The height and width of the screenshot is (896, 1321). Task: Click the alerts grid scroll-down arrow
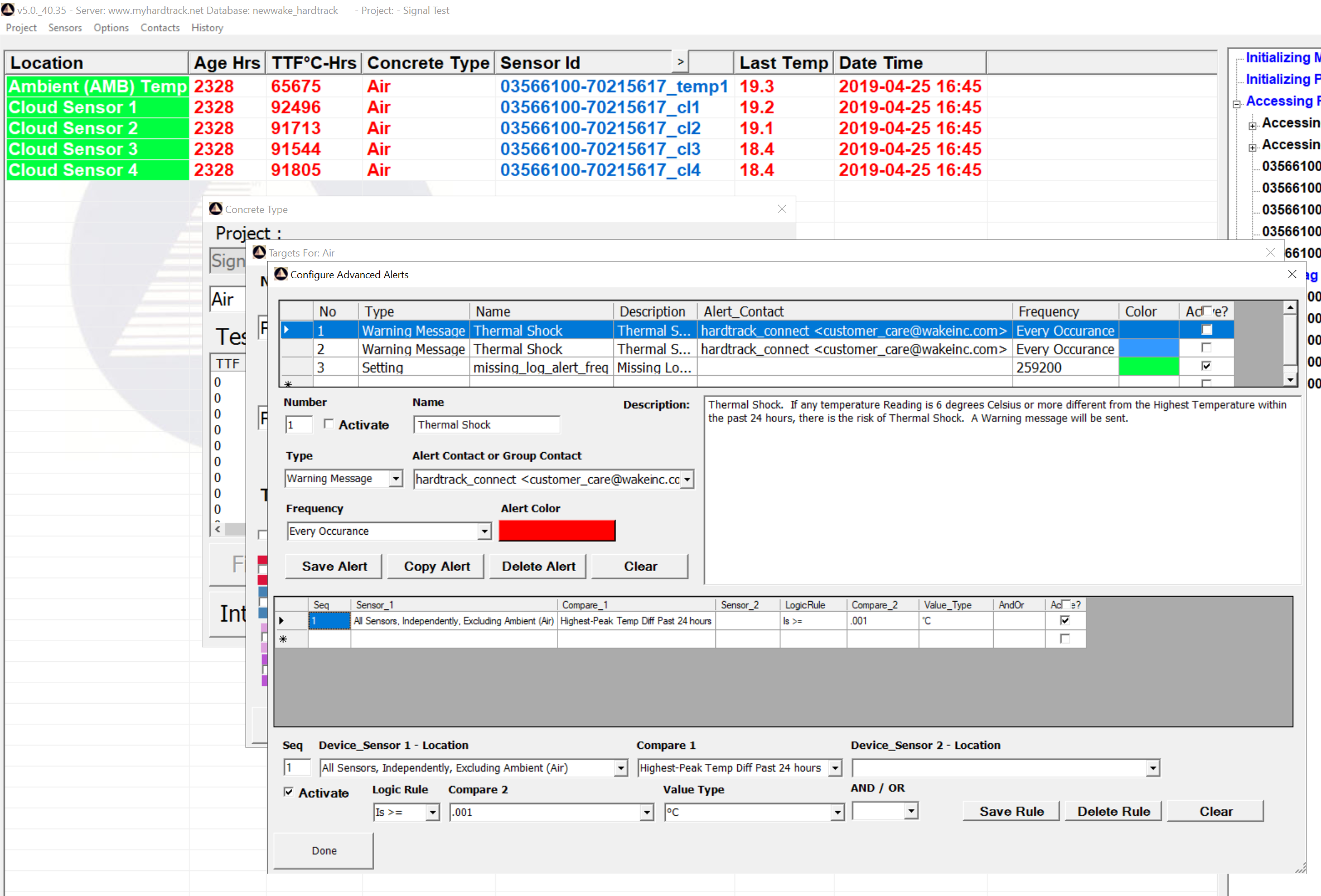[x=1290, y=380]
